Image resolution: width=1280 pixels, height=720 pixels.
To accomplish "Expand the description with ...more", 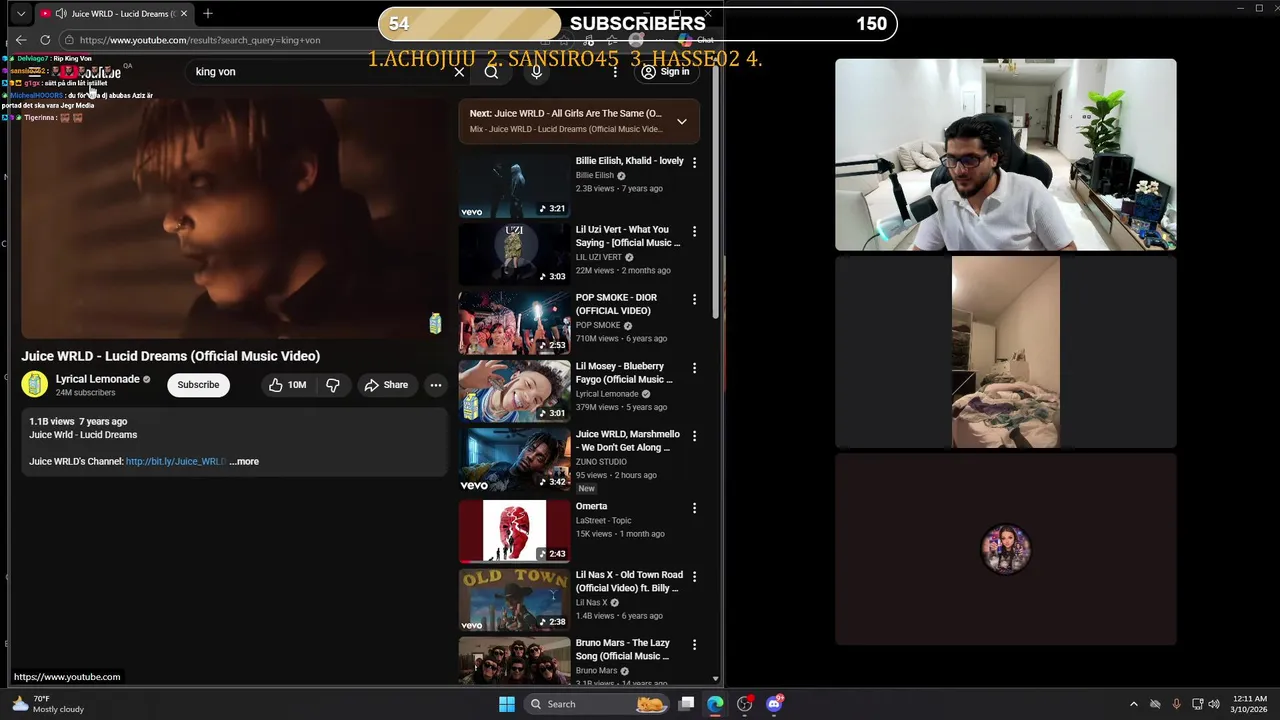I will click(x=244, y=462).
